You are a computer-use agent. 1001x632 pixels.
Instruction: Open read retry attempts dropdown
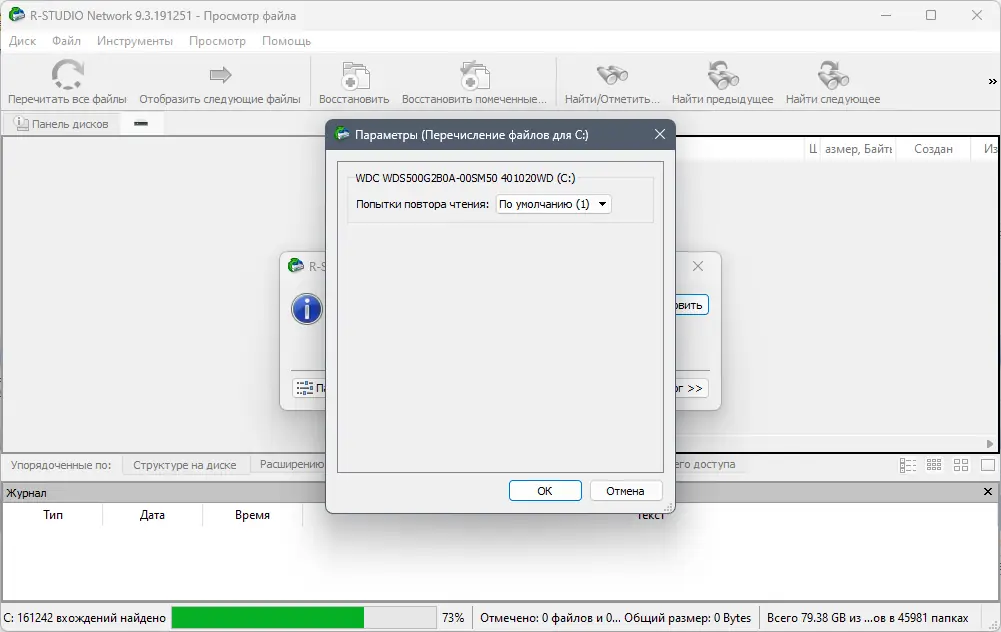(x=553, y=204)
